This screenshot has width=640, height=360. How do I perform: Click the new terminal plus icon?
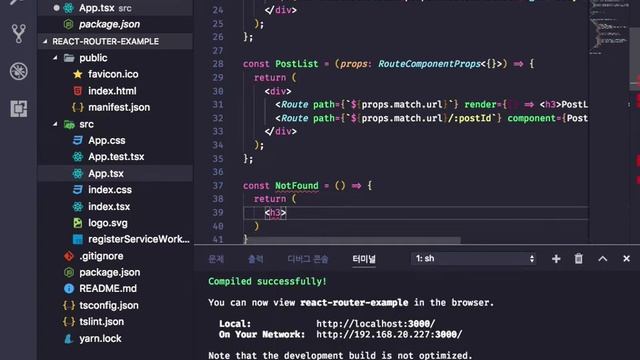(556, 259)
